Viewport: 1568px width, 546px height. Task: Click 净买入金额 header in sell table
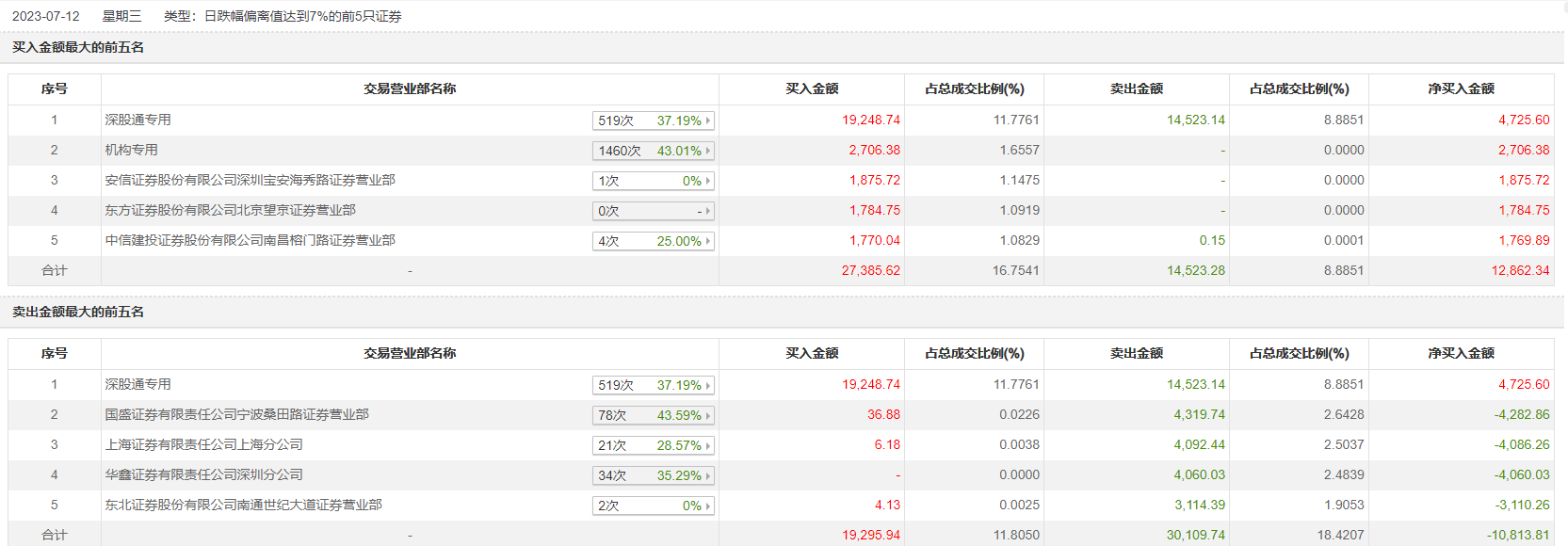[x=1461, y=353]
